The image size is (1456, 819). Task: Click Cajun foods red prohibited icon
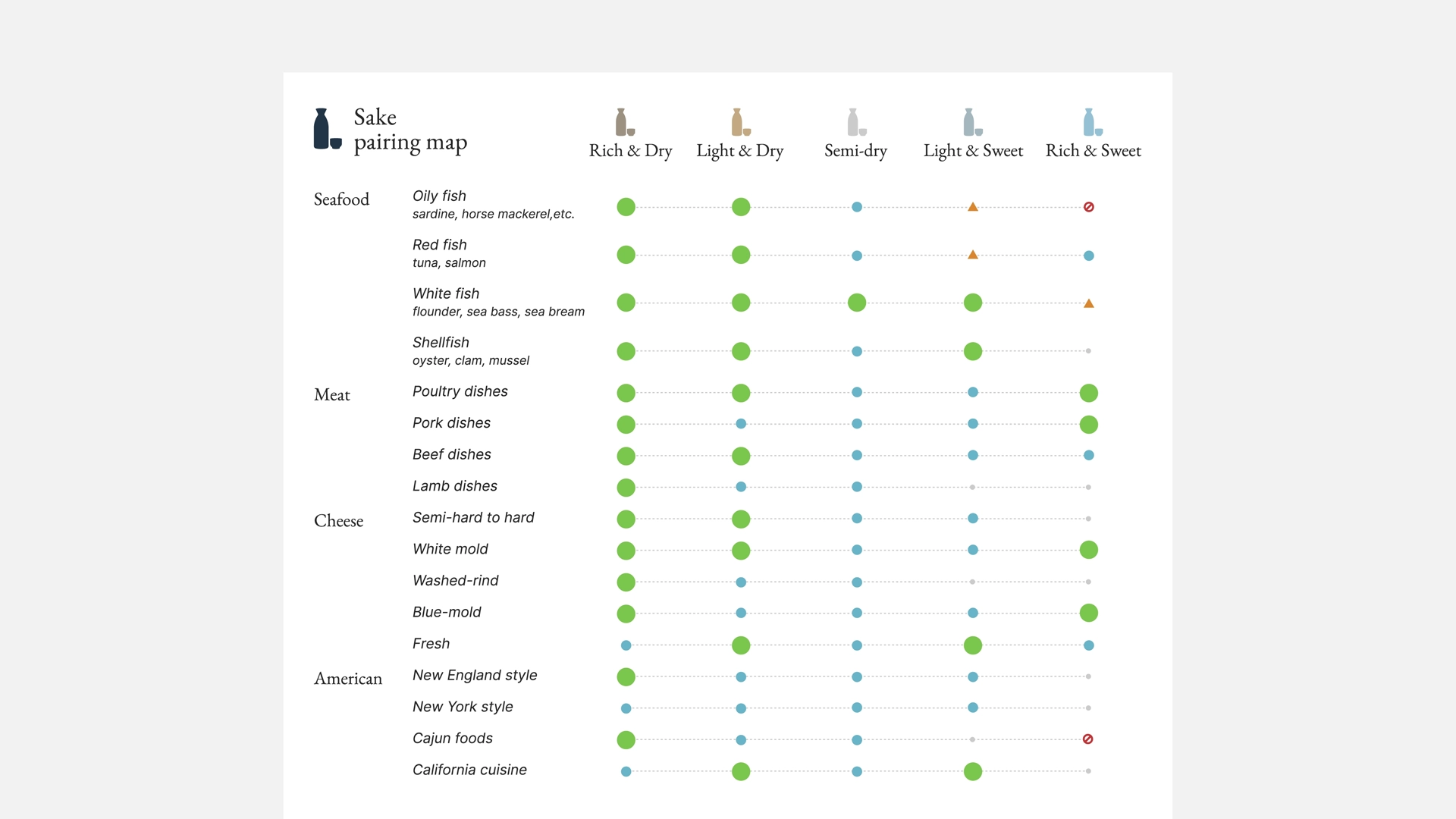[1087, 739]
